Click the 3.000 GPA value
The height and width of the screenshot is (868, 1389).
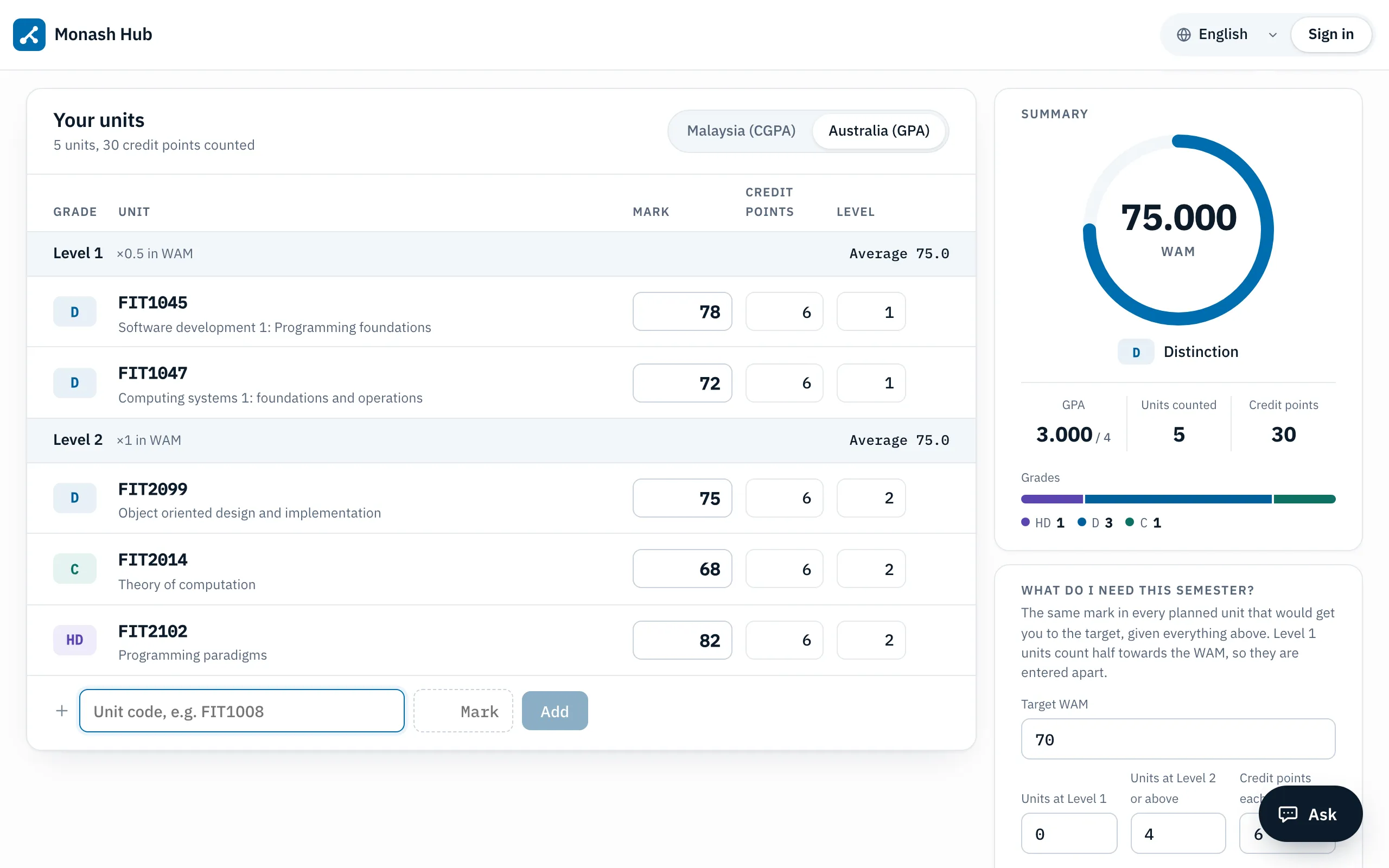(1064, 435)
